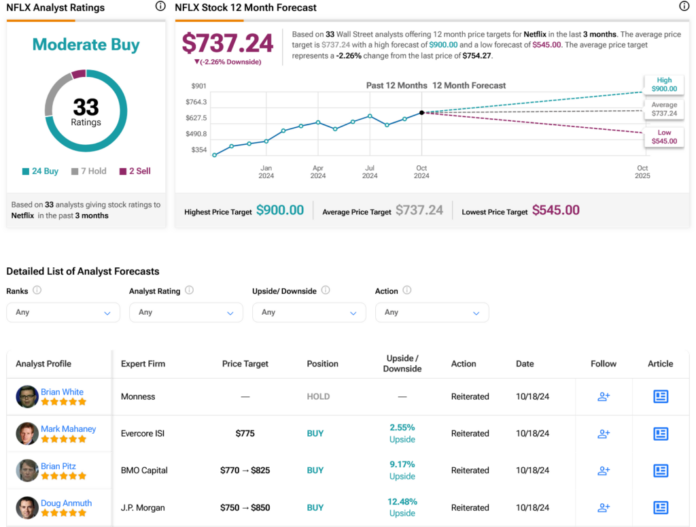Image resolution: width=696 pixels, height=527 pixels.
Task: Follow analyst Brian White
Action: click(603, 397)
